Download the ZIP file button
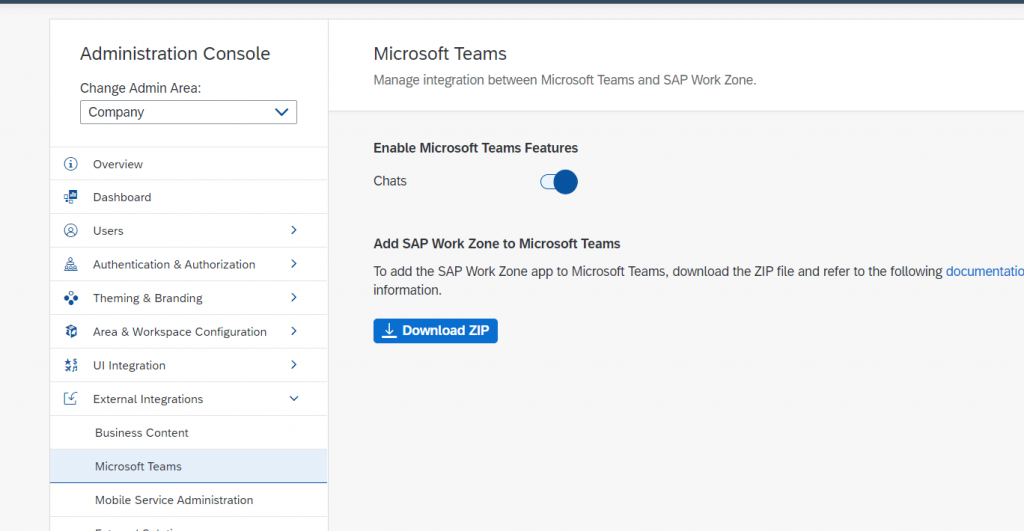The height and width of the screenshot is (531, 1024). 436,330
